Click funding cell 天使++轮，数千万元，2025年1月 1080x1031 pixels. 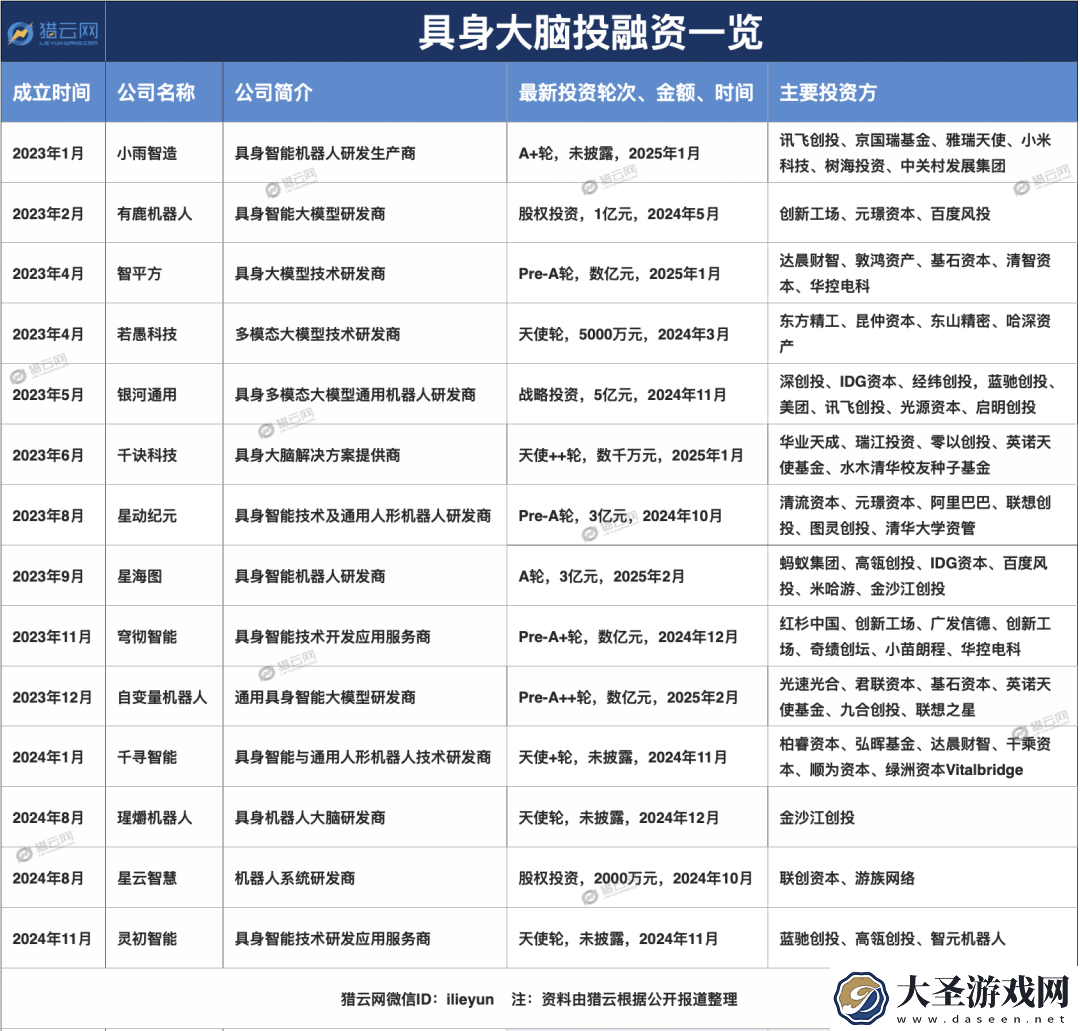pyautogui.click(x=631, y=455)
